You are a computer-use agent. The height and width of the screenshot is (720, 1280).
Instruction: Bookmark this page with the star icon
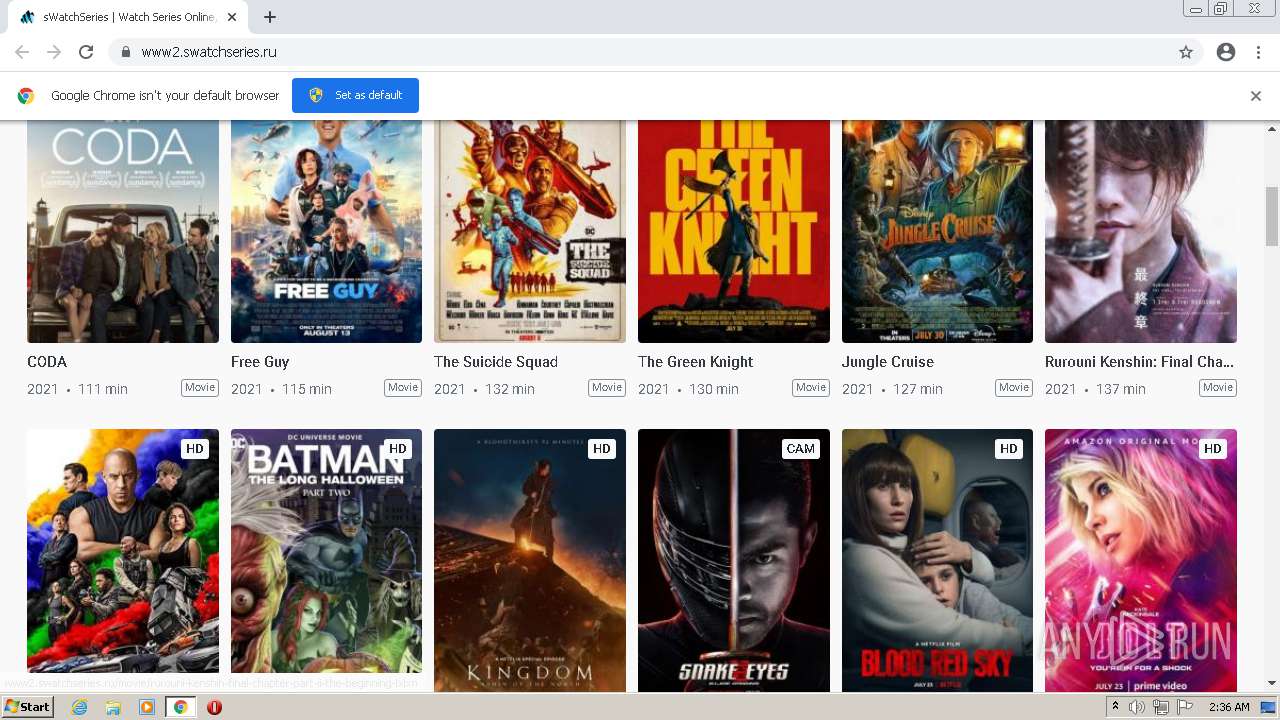pyautogui.click(x=1186, y=52)
